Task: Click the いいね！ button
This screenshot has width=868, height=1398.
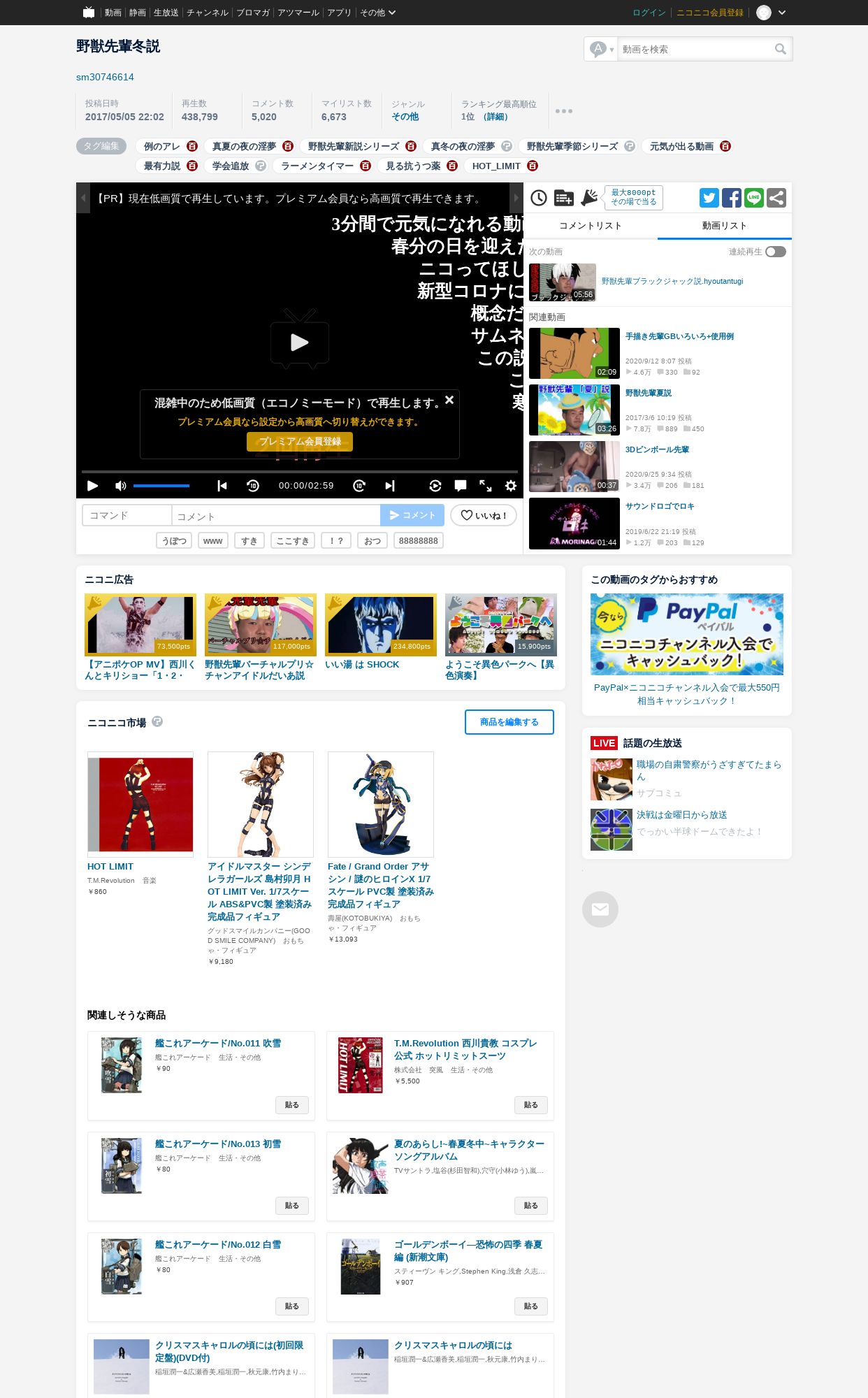Action: pyautogui.click(x=484, y=515)
